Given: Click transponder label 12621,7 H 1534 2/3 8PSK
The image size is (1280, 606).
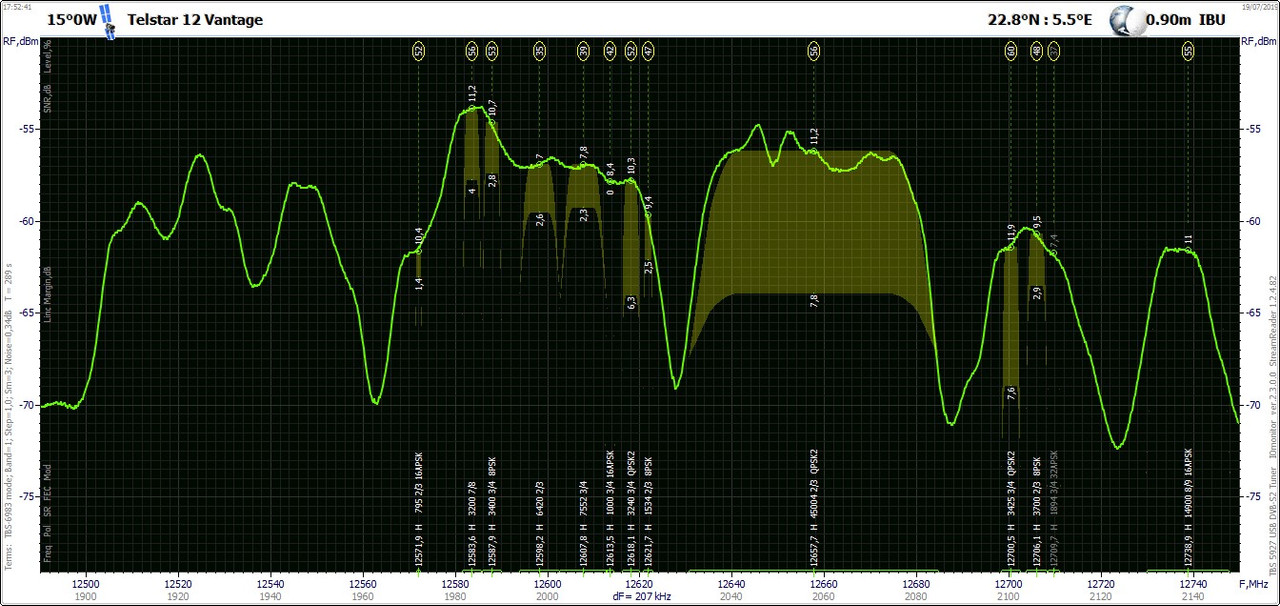Looking at the screenshot, I should click(648, 513).
